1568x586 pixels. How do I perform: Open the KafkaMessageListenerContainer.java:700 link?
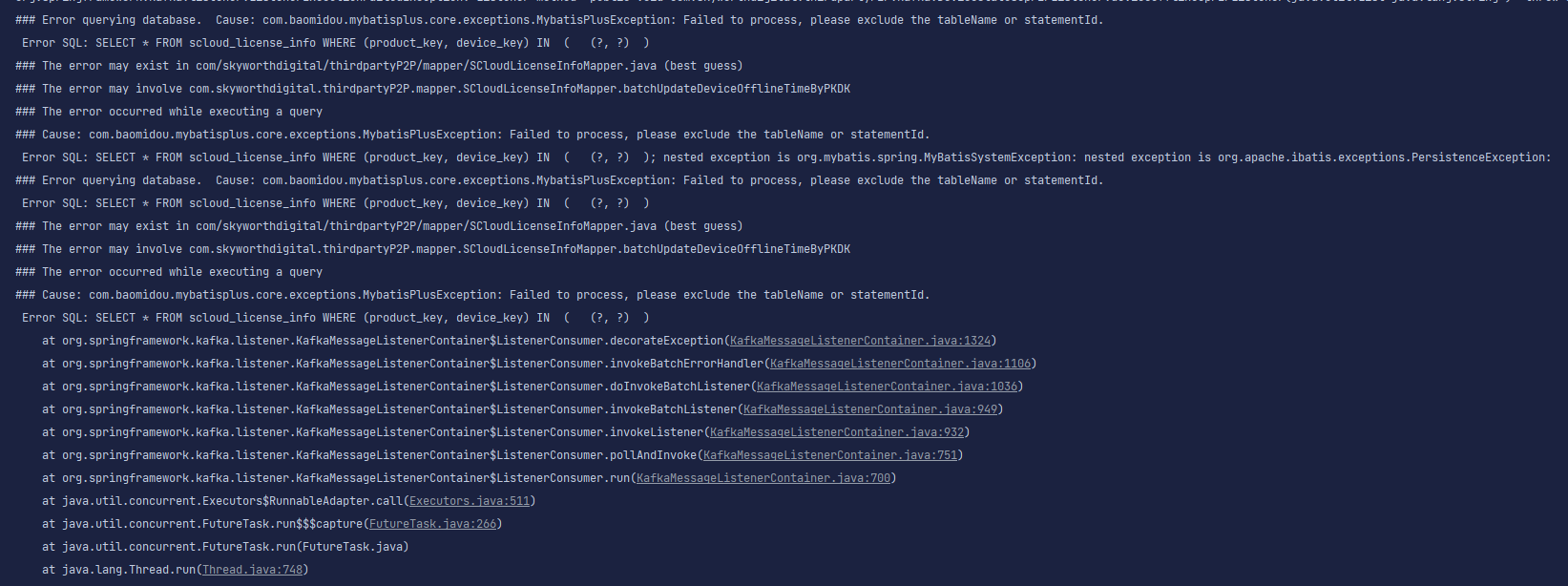pos(763,478)
